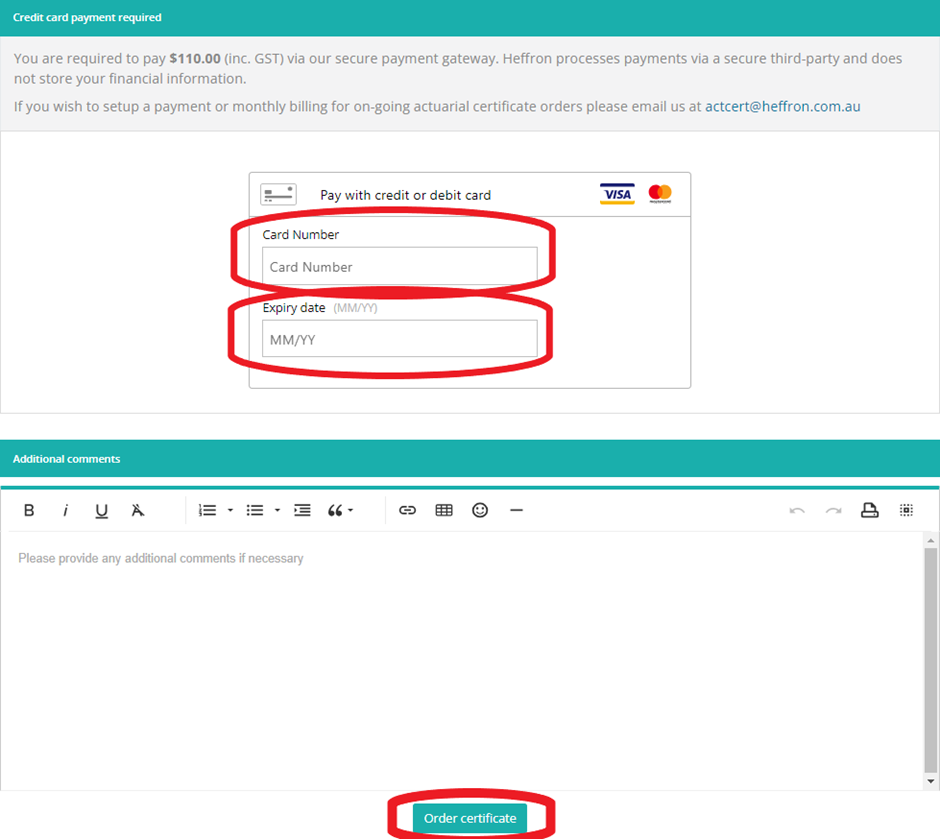Open numbered list style dropdown arrow

[x=230, y=511]
